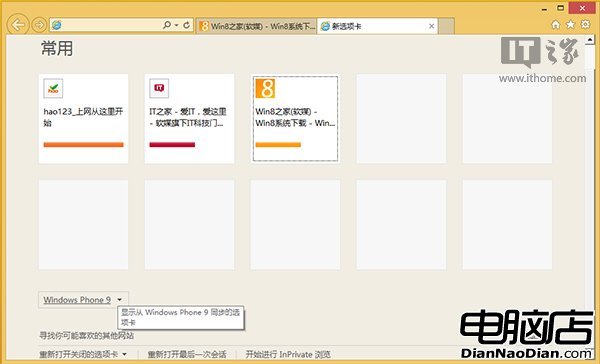Go back with the Back arrow button
600x364 pixels.
click(18, 25)
